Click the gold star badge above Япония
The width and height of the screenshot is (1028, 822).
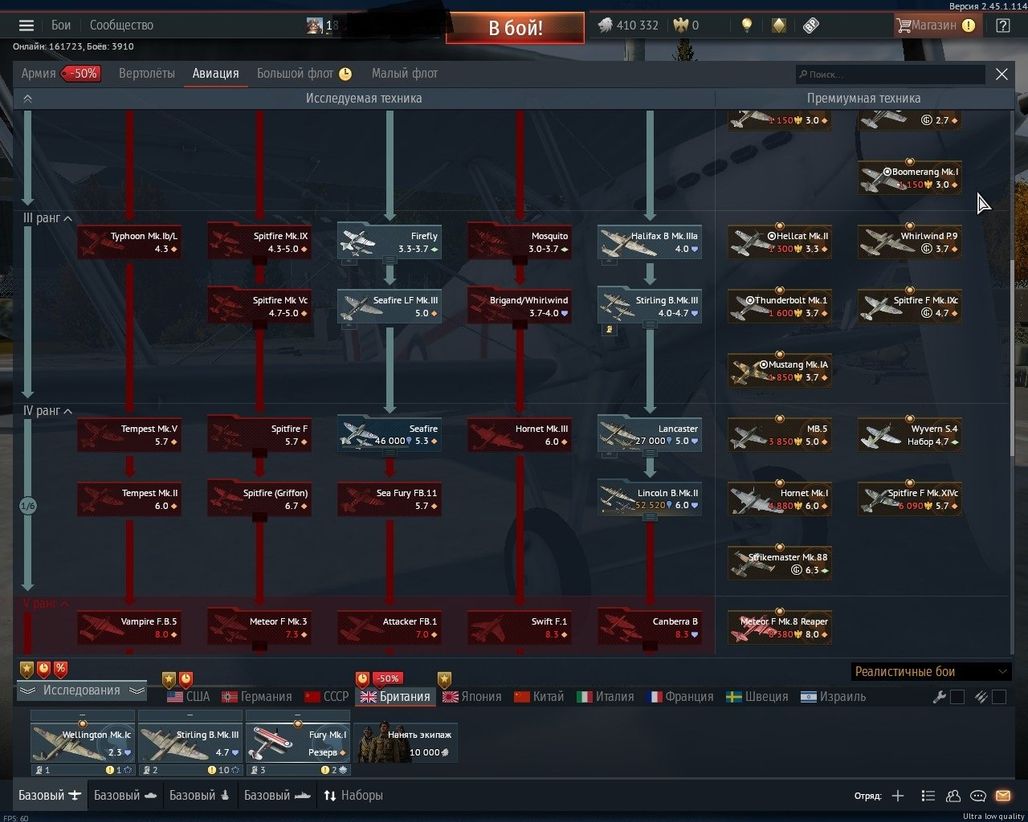(x=445, y=678)
